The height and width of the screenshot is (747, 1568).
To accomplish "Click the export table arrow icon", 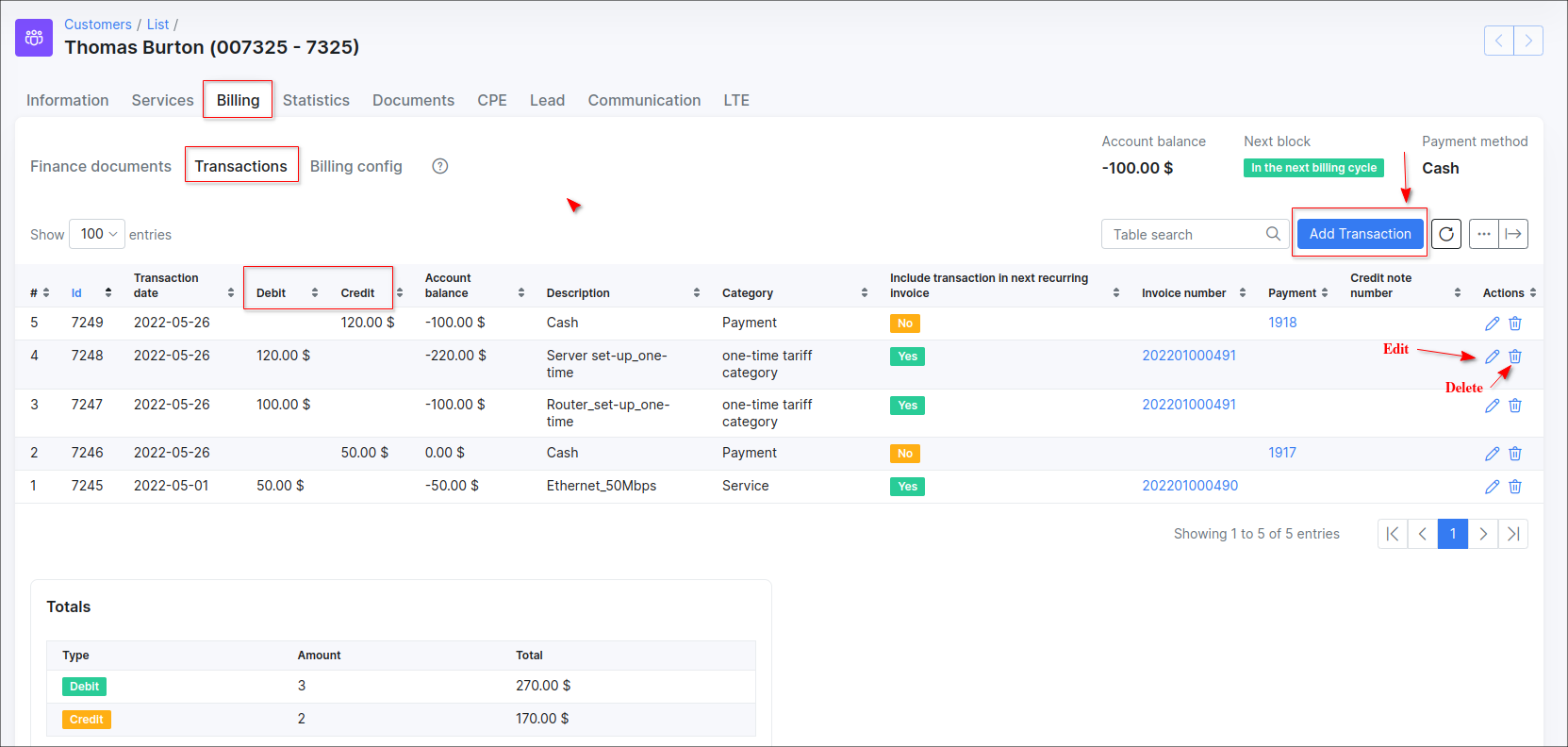I will coord(1513,234).
